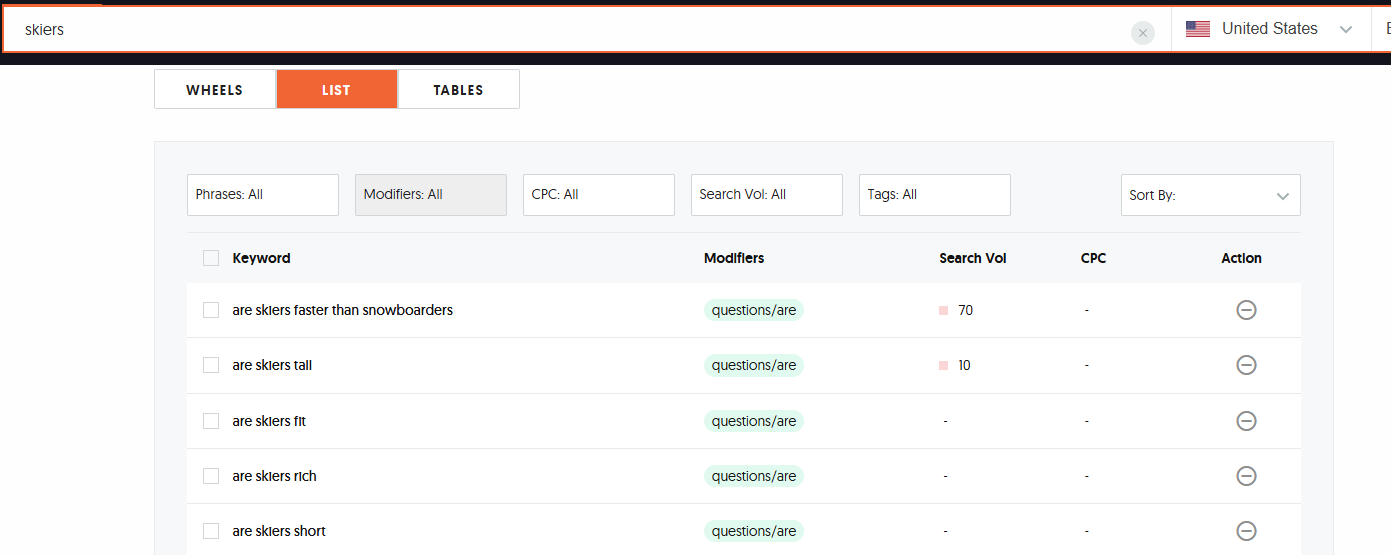
Task: Expand the United States country selector
Action: coord(1345,29)
